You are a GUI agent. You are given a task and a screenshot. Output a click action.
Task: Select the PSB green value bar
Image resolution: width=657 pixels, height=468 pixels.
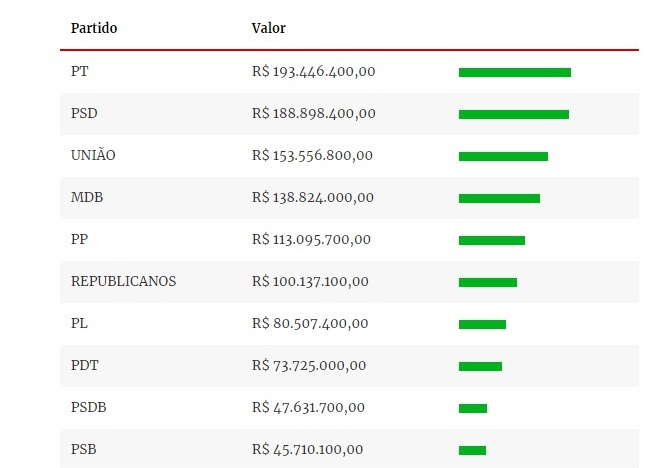[x=472, y=450]
